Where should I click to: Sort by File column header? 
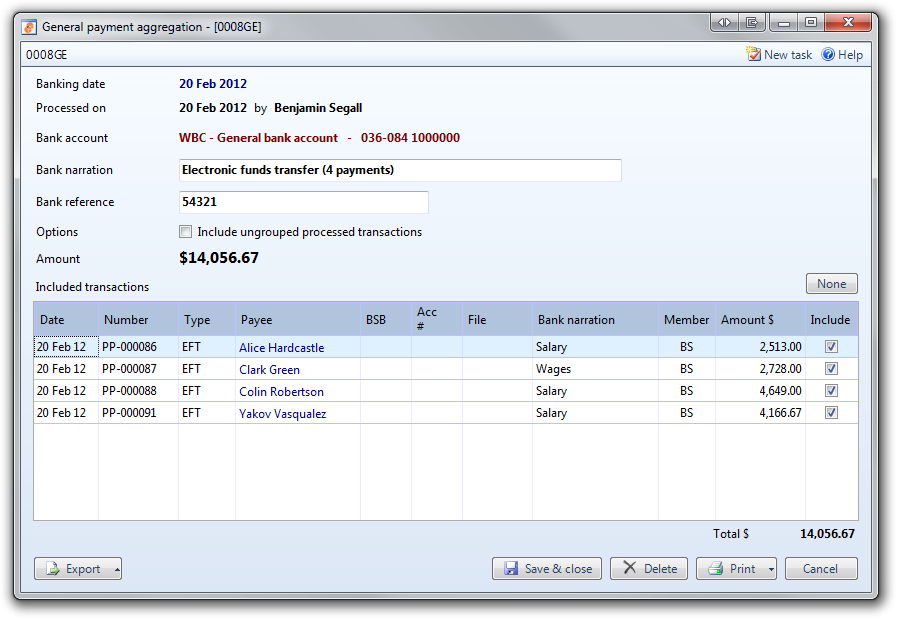coord(497,320)
